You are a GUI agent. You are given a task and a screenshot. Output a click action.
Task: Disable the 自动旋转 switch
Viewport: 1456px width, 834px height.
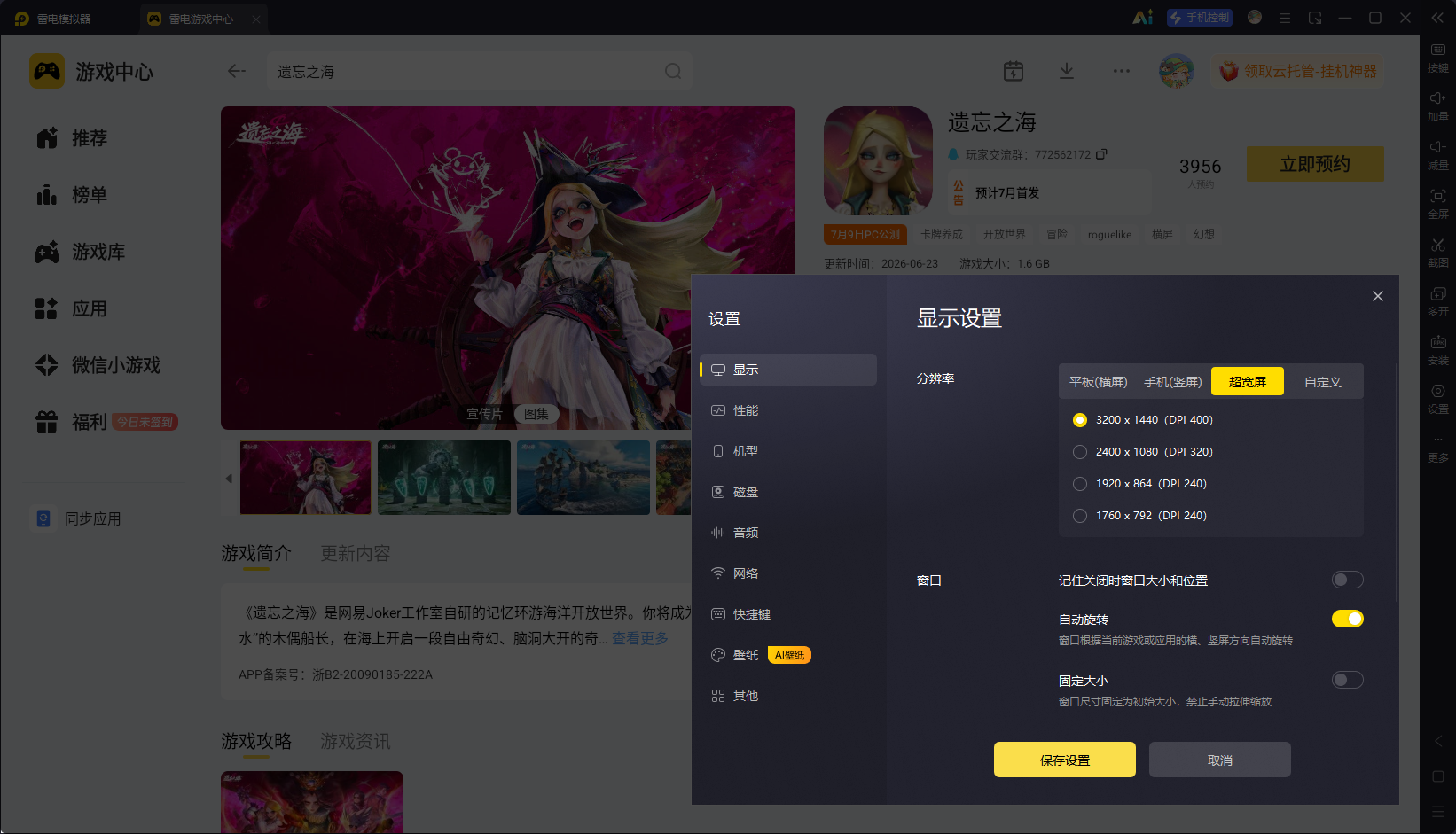[x=1347, y=619]
